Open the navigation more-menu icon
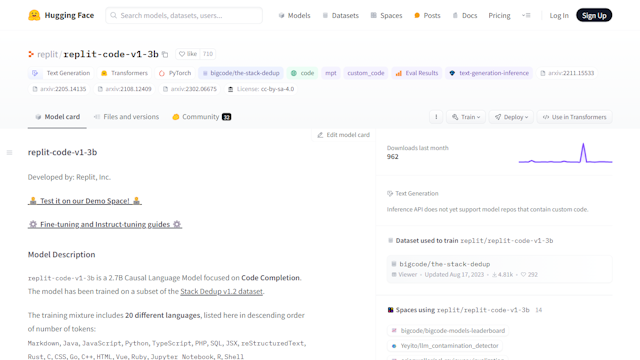Screen dimensions: 640x360 click(x=526, y=16)
